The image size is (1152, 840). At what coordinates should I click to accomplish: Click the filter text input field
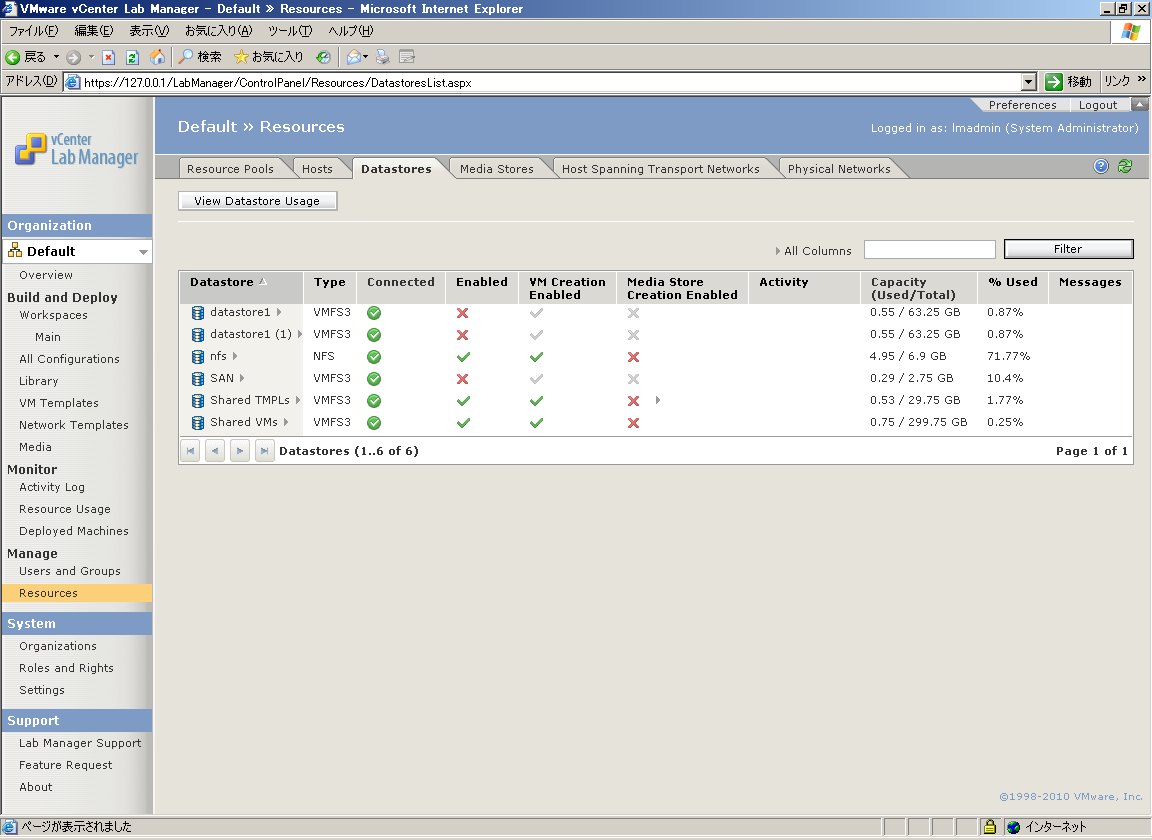point(929,249)
